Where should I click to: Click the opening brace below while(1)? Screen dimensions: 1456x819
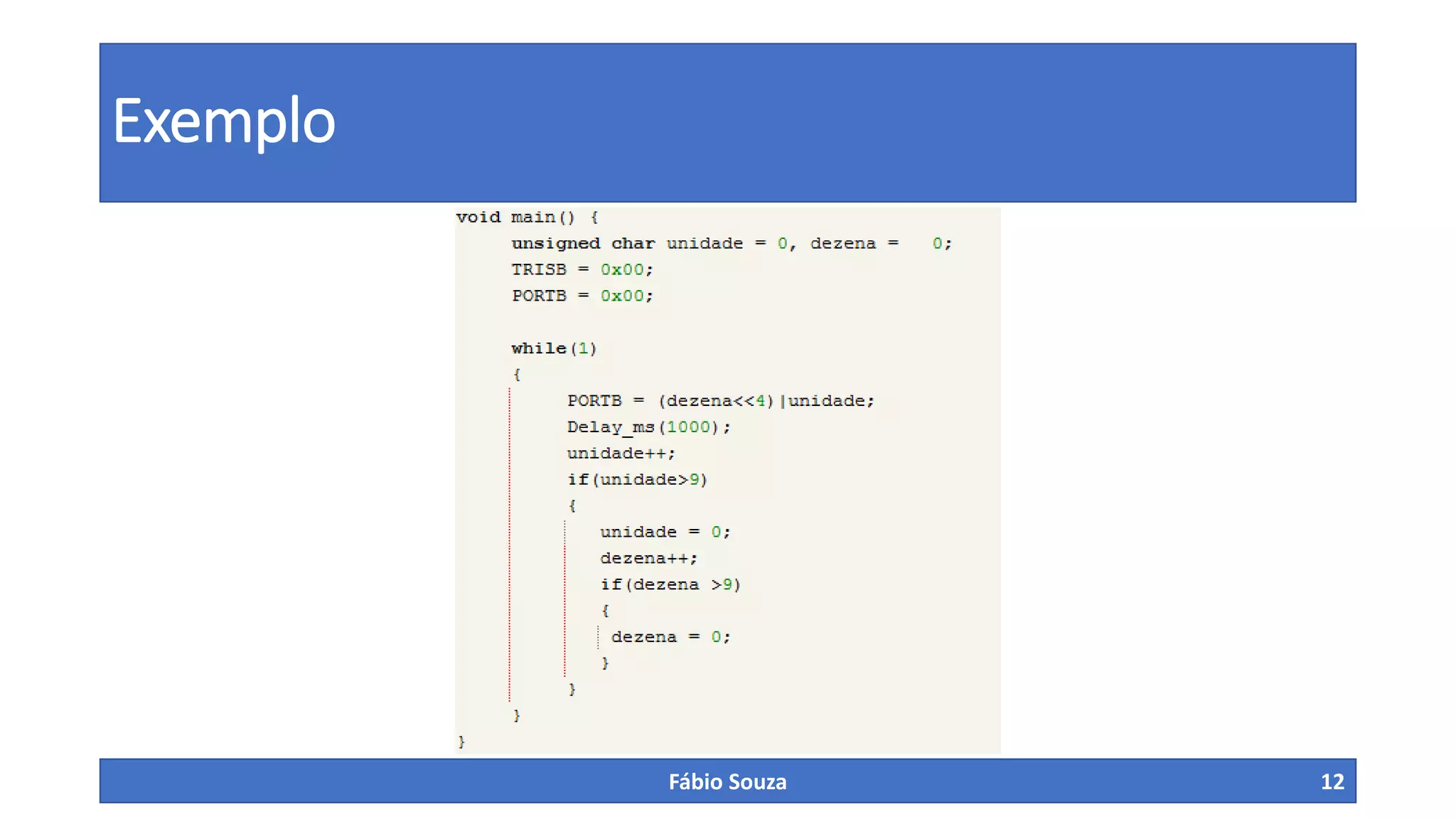point(517,375)
